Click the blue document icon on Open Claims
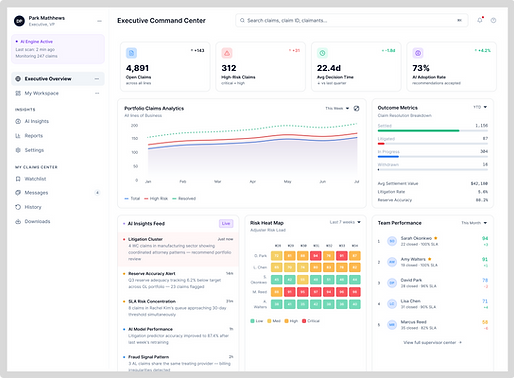The height and width of the screenshot is (378, 514). click(x=131, y=53)
